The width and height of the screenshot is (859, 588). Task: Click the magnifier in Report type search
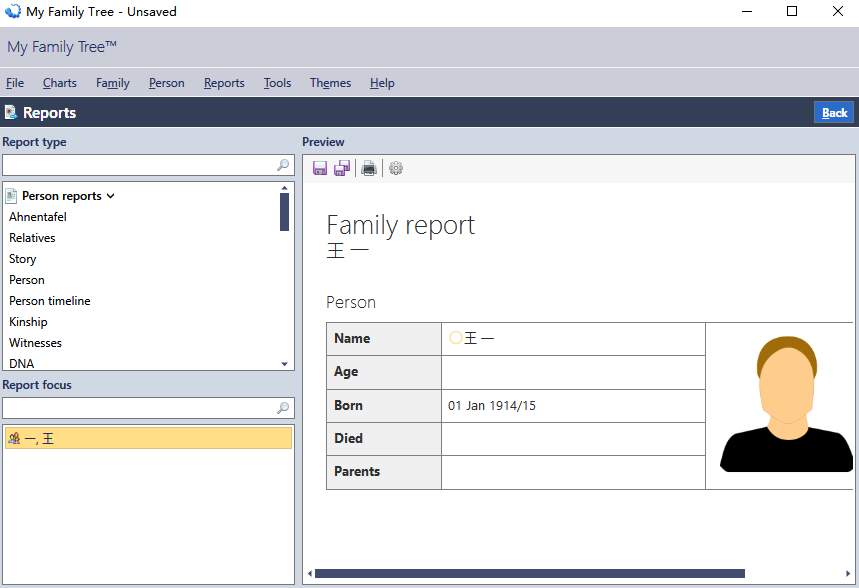(x=283, y=165)
